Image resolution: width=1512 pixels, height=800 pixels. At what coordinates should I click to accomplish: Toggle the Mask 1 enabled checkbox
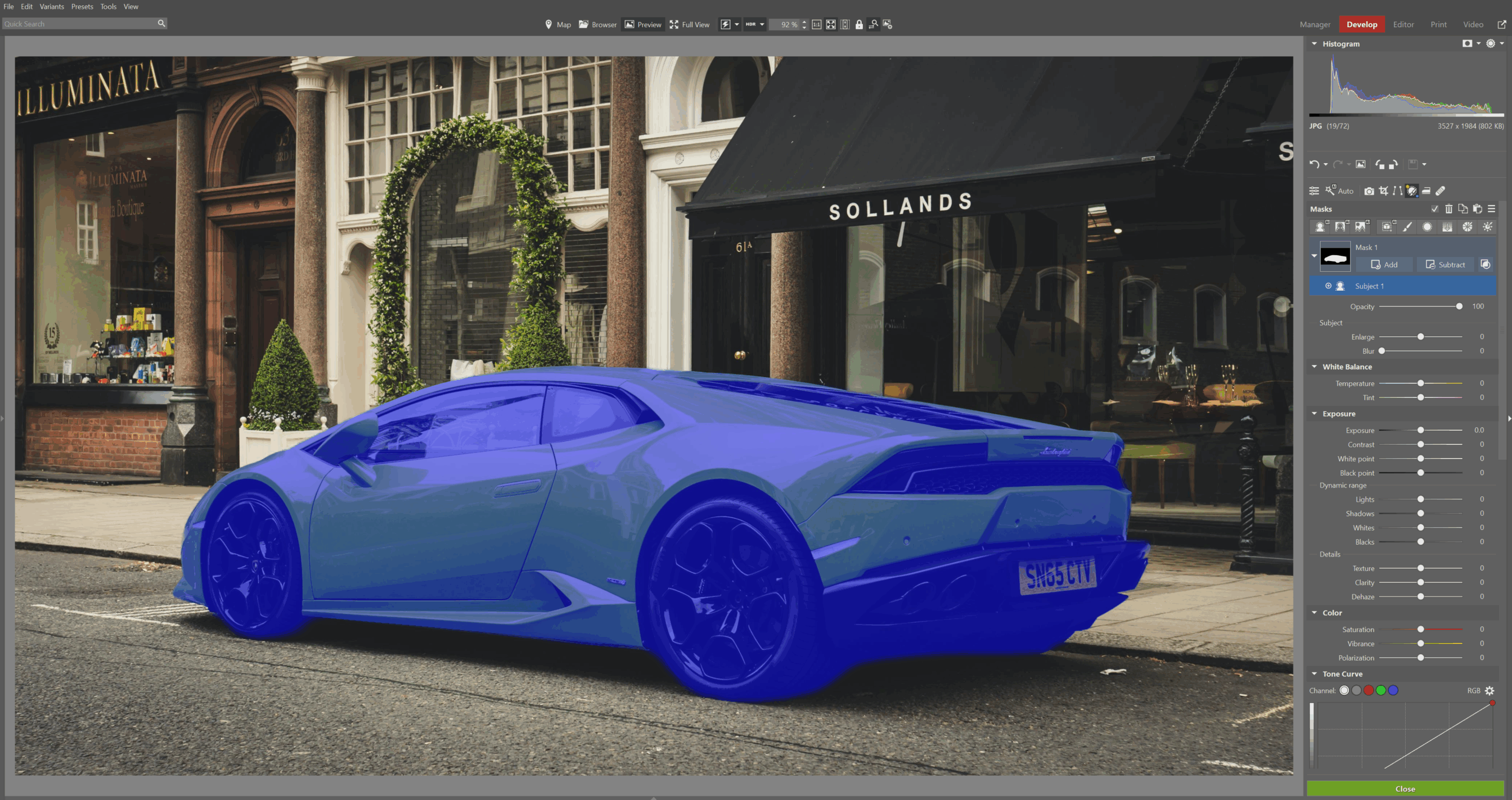(1435, 209)
